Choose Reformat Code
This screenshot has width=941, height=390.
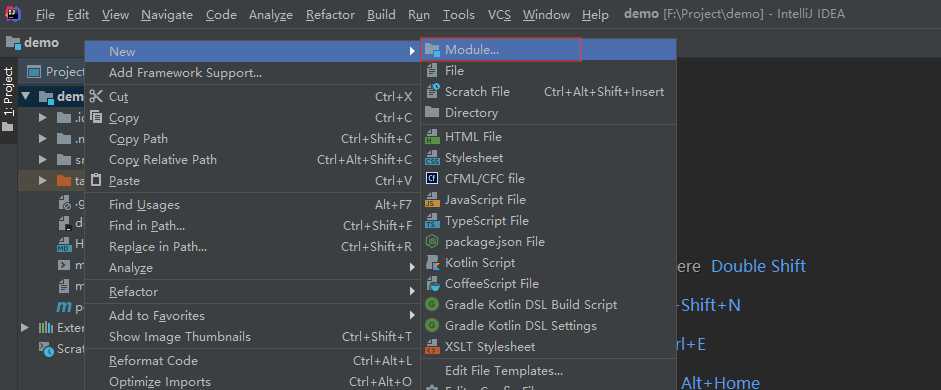point(252,361)
